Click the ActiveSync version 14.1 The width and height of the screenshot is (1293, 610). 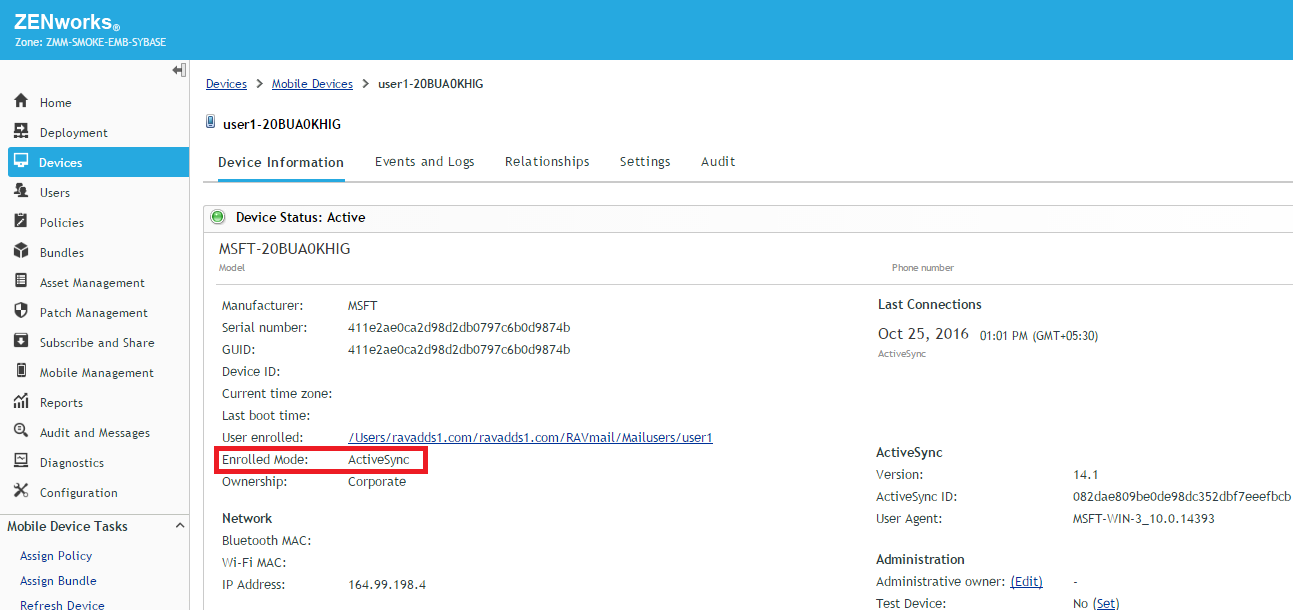[x=1085, y=475]
